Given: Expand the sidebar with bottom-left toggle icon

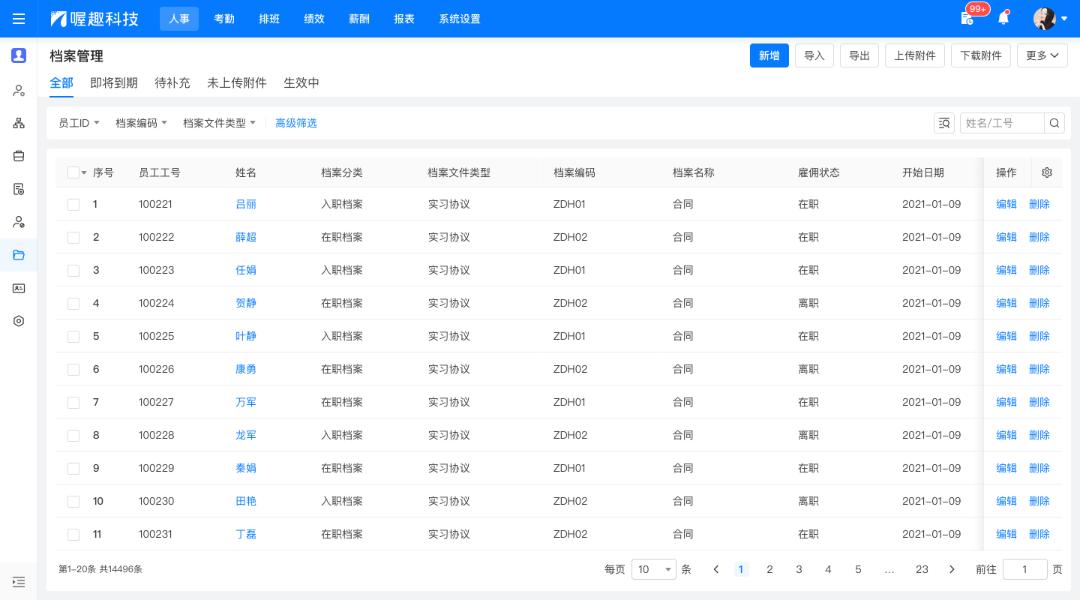Looking at the screenshot, I should pyautogui.click(x=18, y=582).
